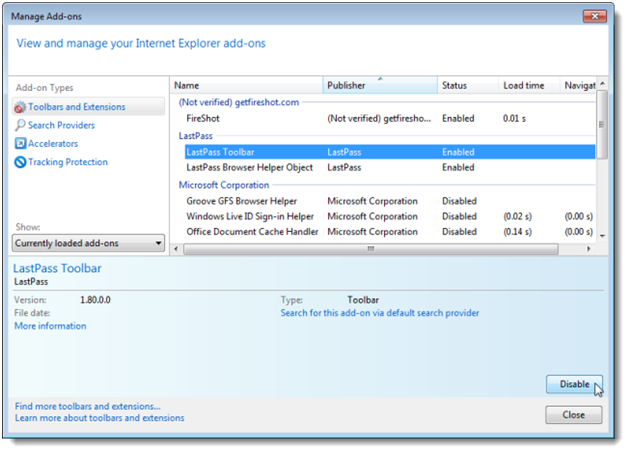
Task: Click the Navigation time column header
Action: point(578,85)
